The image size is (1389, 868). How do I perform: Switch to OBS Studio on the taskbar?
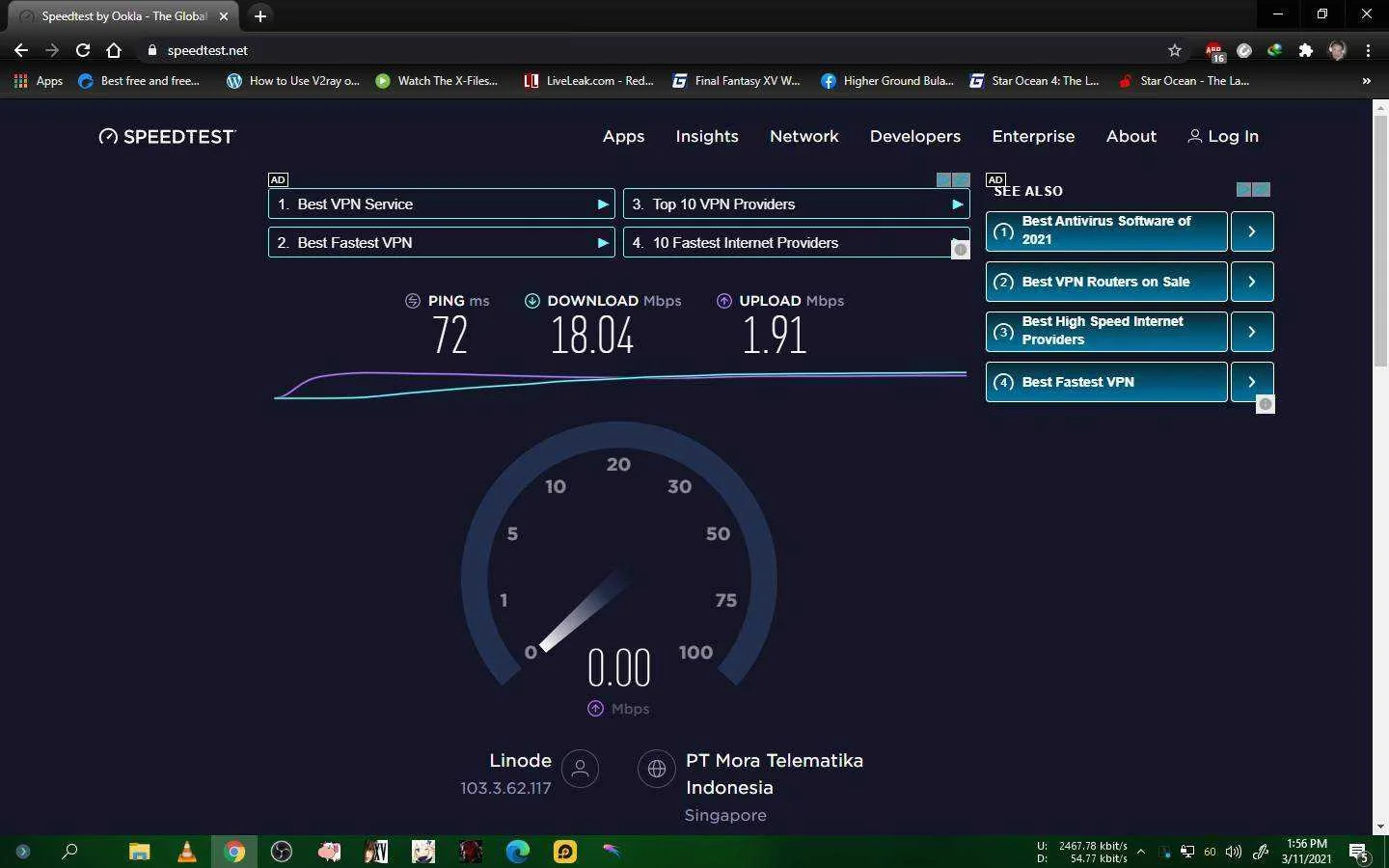click(282, 852)
